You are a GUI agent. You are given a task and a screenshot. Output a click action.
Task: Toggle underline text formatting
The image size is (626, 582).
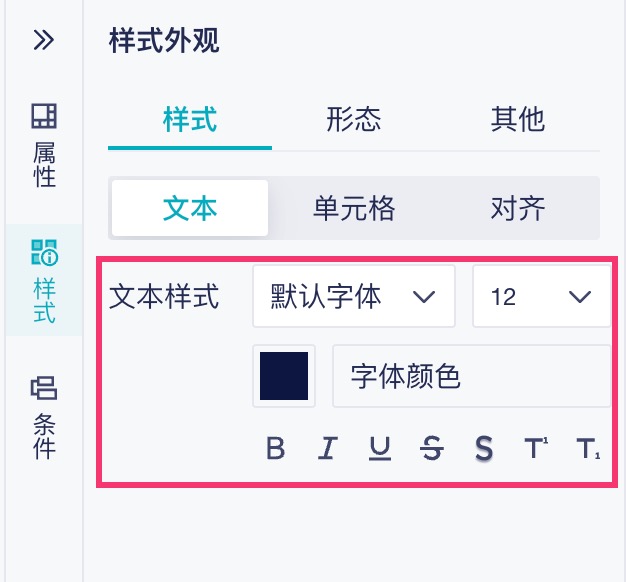(379, 449)
